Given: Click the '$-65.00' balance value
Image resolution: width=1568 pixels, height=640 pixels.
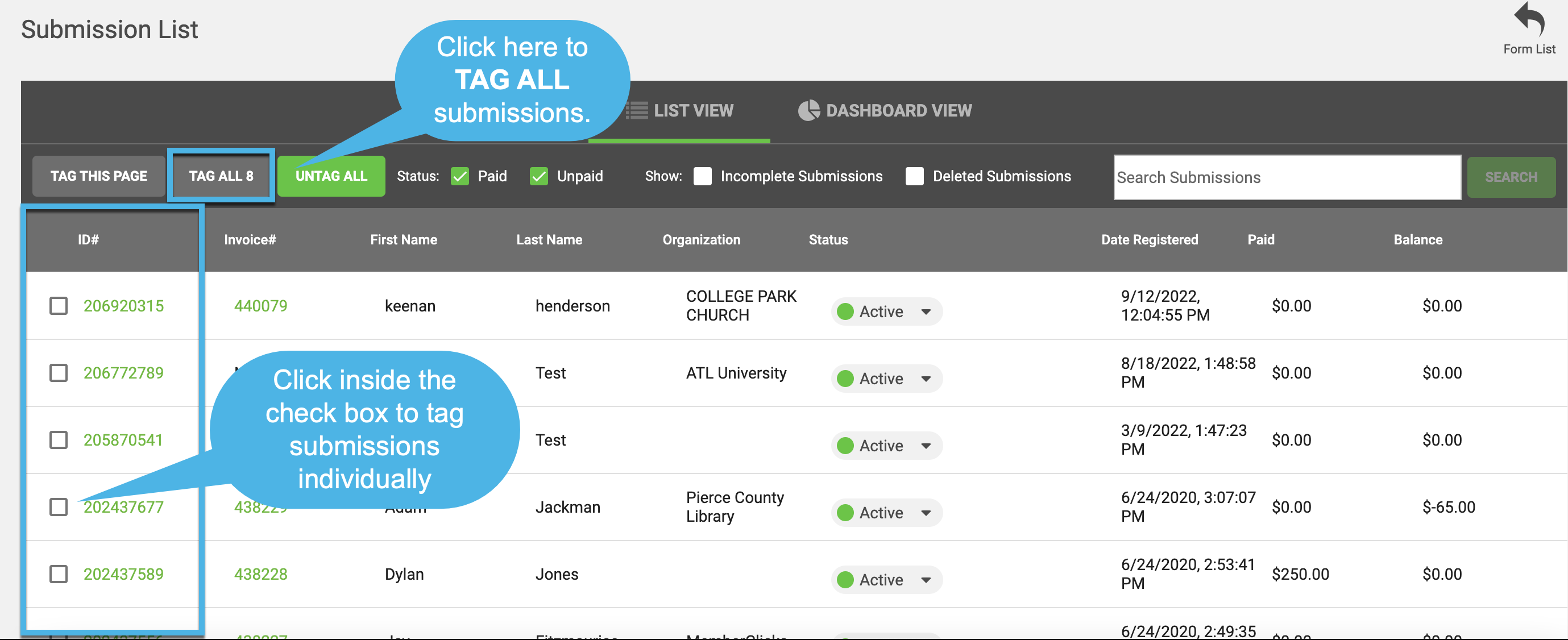Looking at the screenshot, I should (x=1449, y=508).
